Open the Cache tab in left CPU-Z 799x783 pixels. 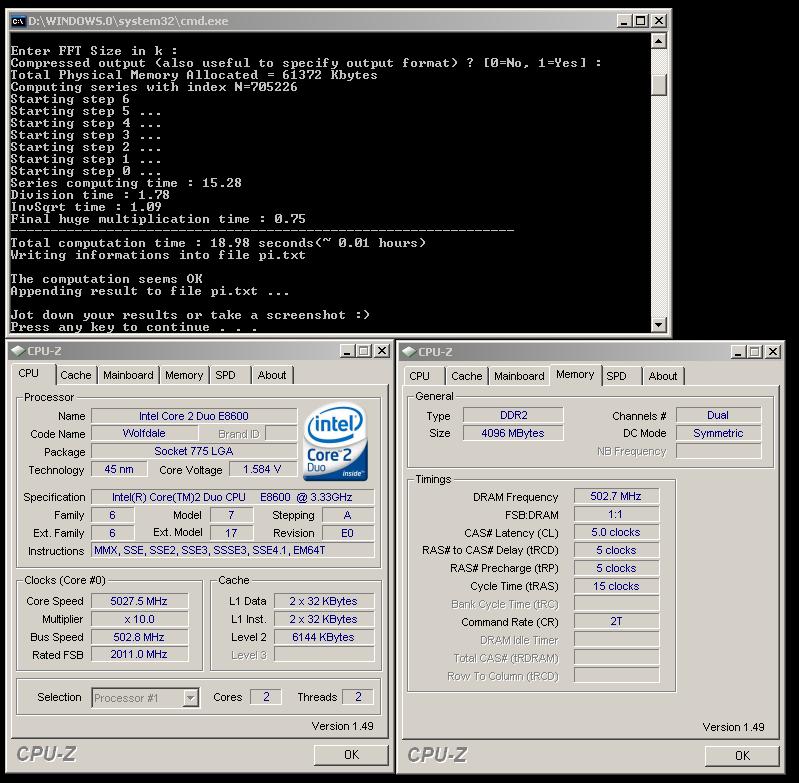point(75,375)
